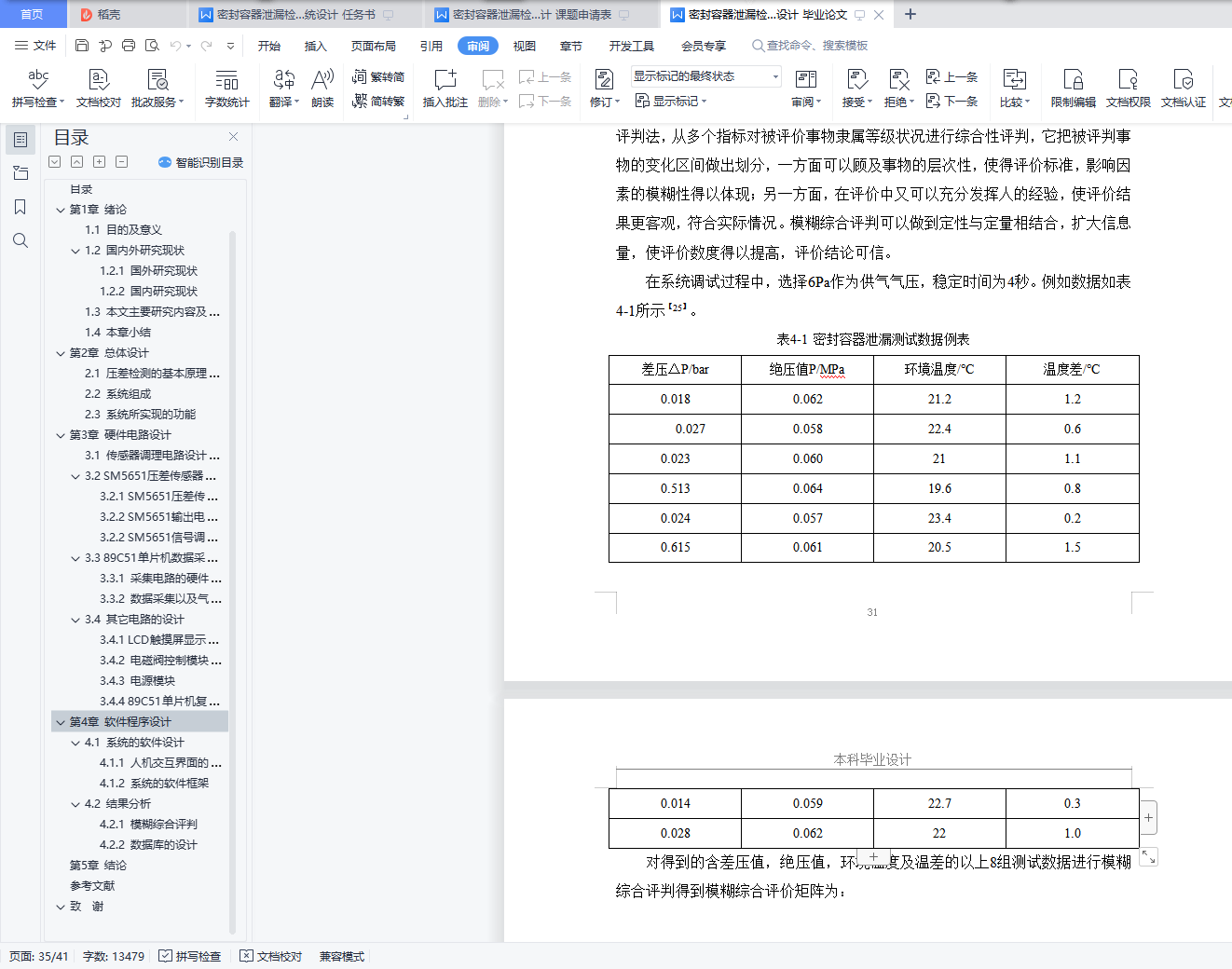The width and height of the screenshot is (1232, 969).
Task: Jump to 4.2.1 模糊综合评判 in outline
Action: pyautogui.click(x=148, y=825)
